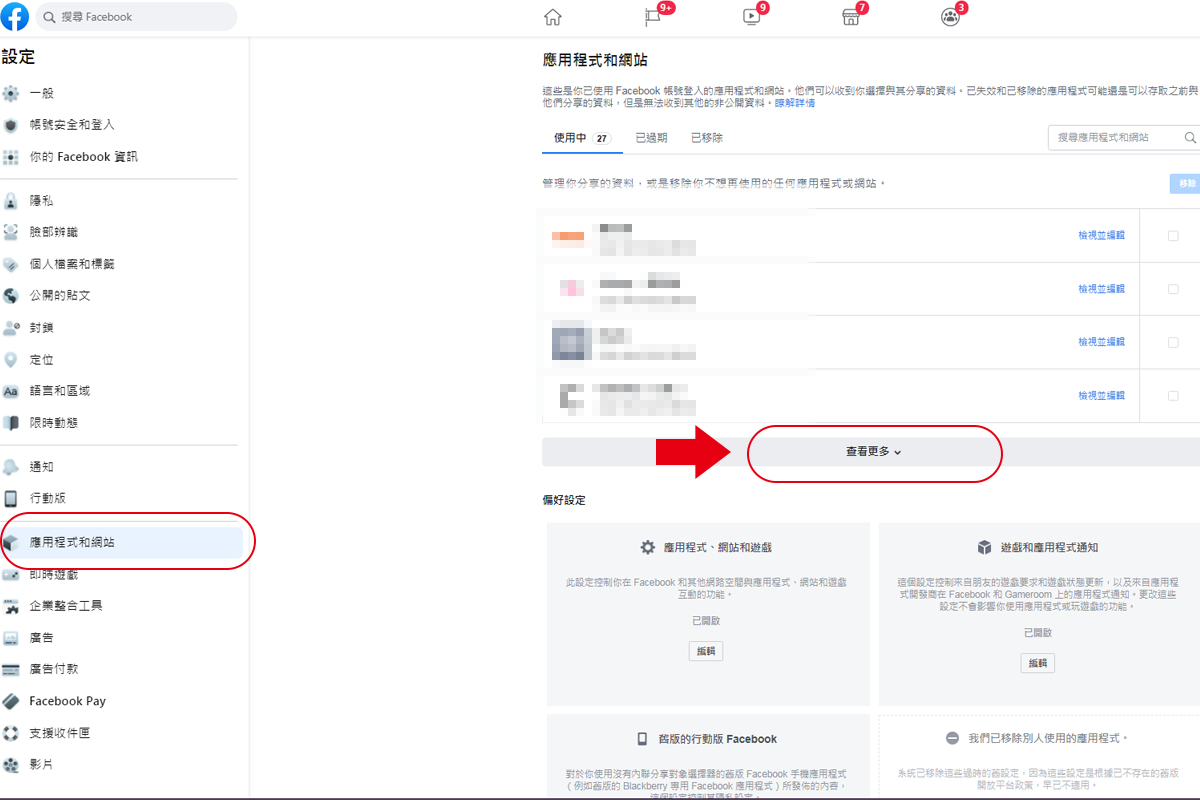
Task: Click the search magnifier in app search box
Action: (1190, 137)
